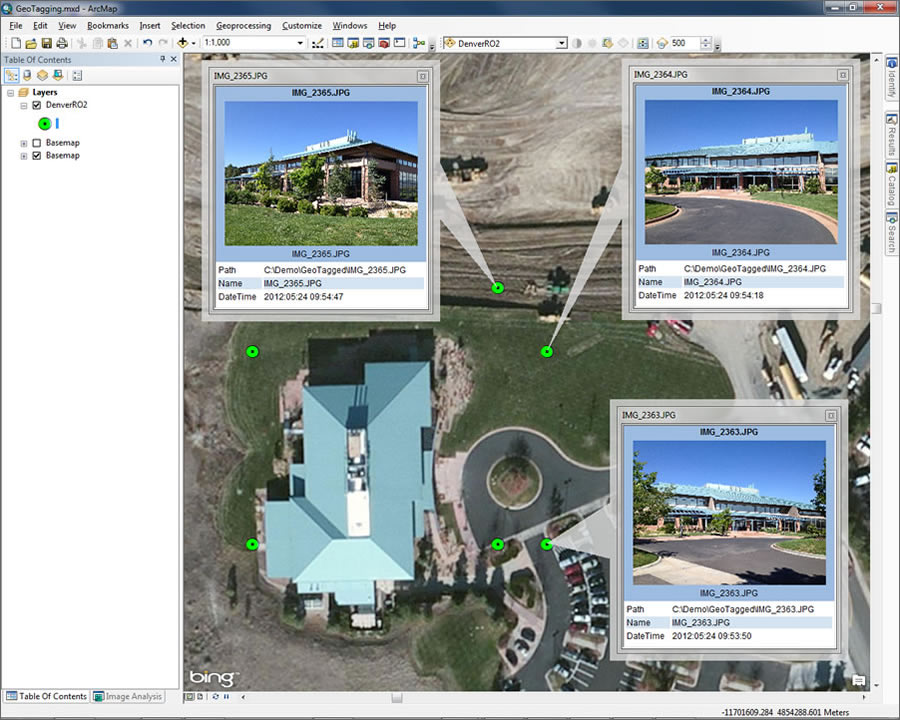Click the horizontal map scrollbar thumb
Image resolution: width=900 pixels, height=720 pixels.
click(397, 697)
